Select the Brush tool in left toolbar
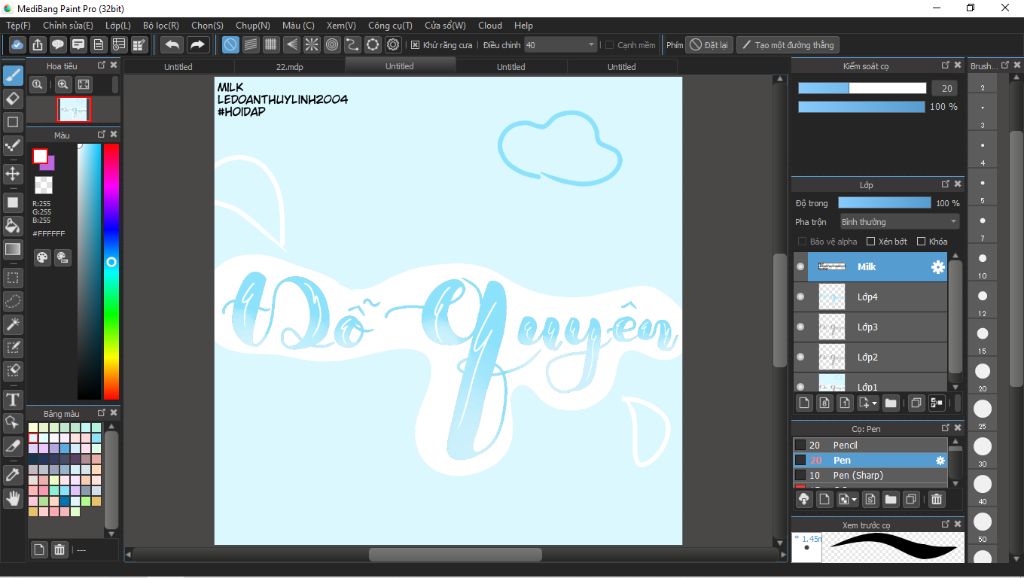 click(12, 76)
